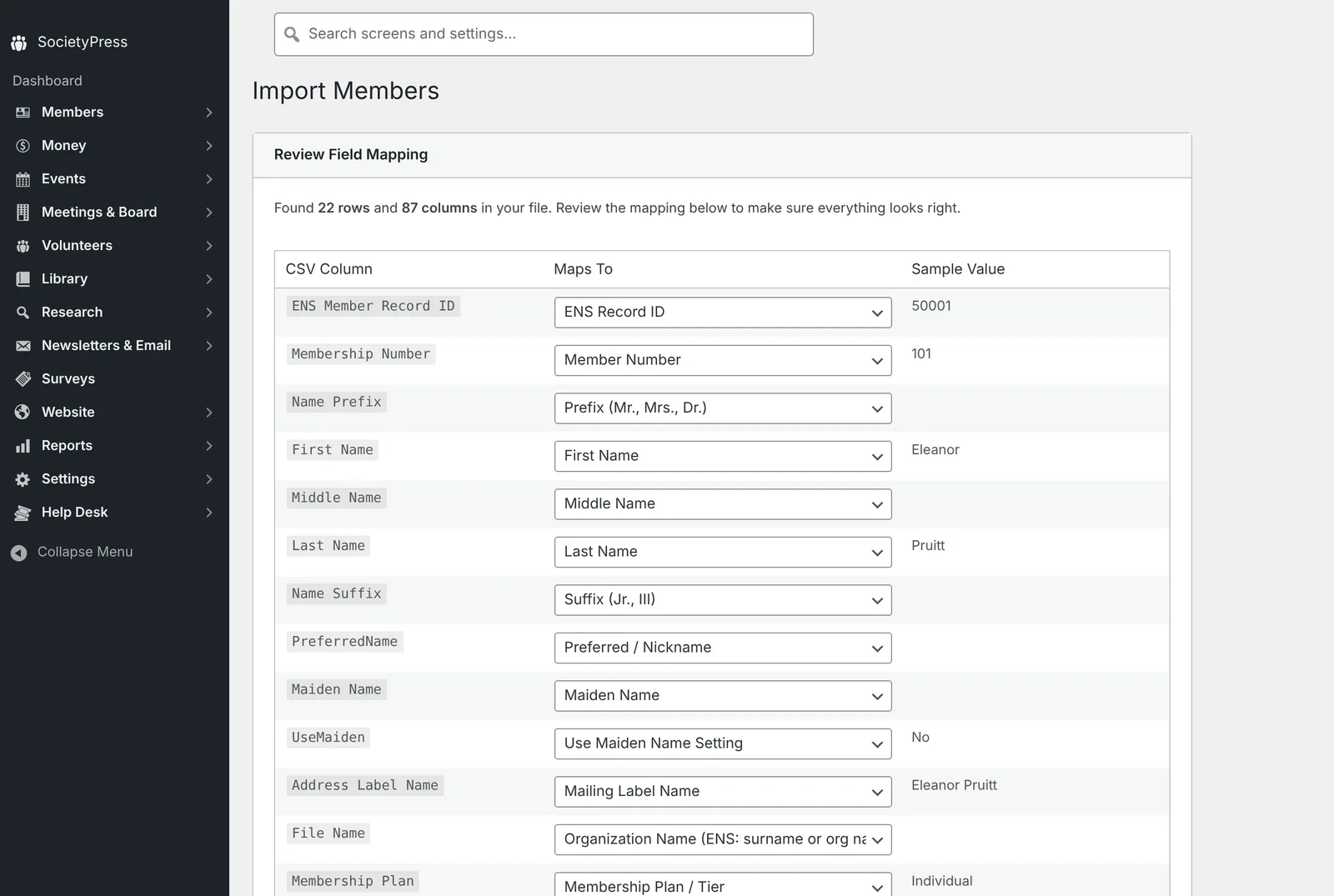Click in the Search screens and settings field
1334x896 pixels.
pos(544,34)
